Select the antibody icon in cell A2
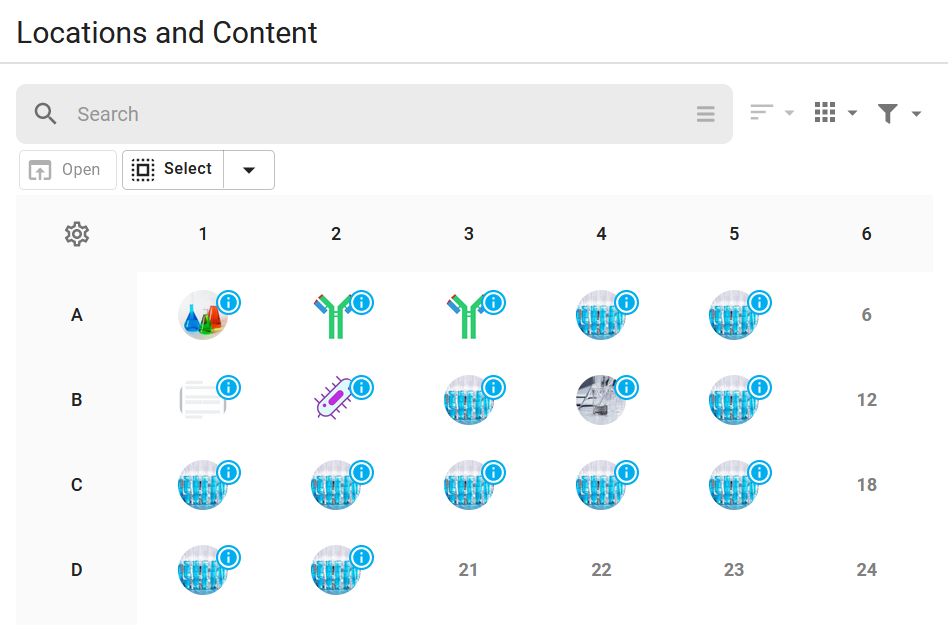The width and height of the screenshot is (948, 625). point(334,316)
